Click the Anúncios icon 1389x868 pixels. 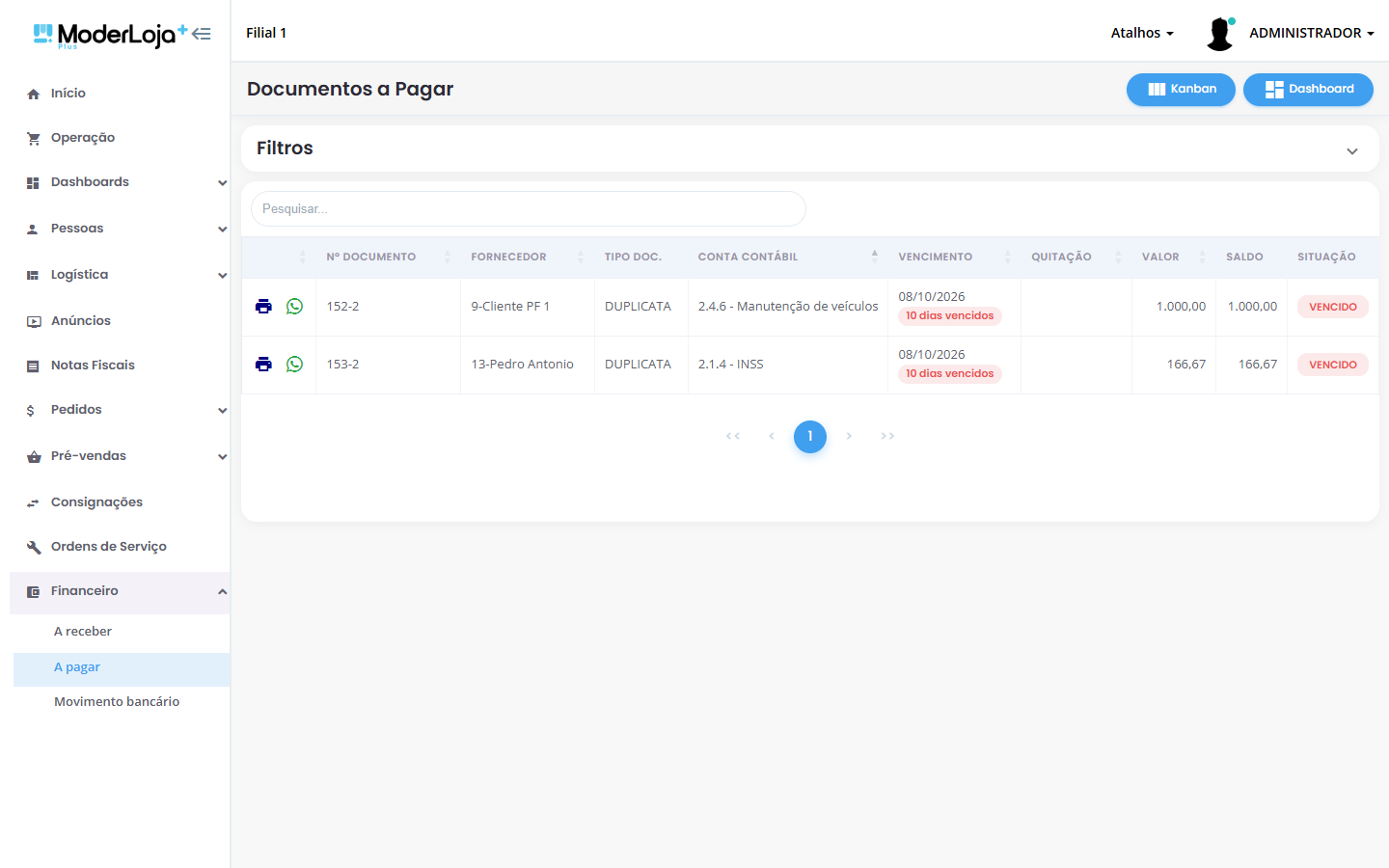(33, 321)
